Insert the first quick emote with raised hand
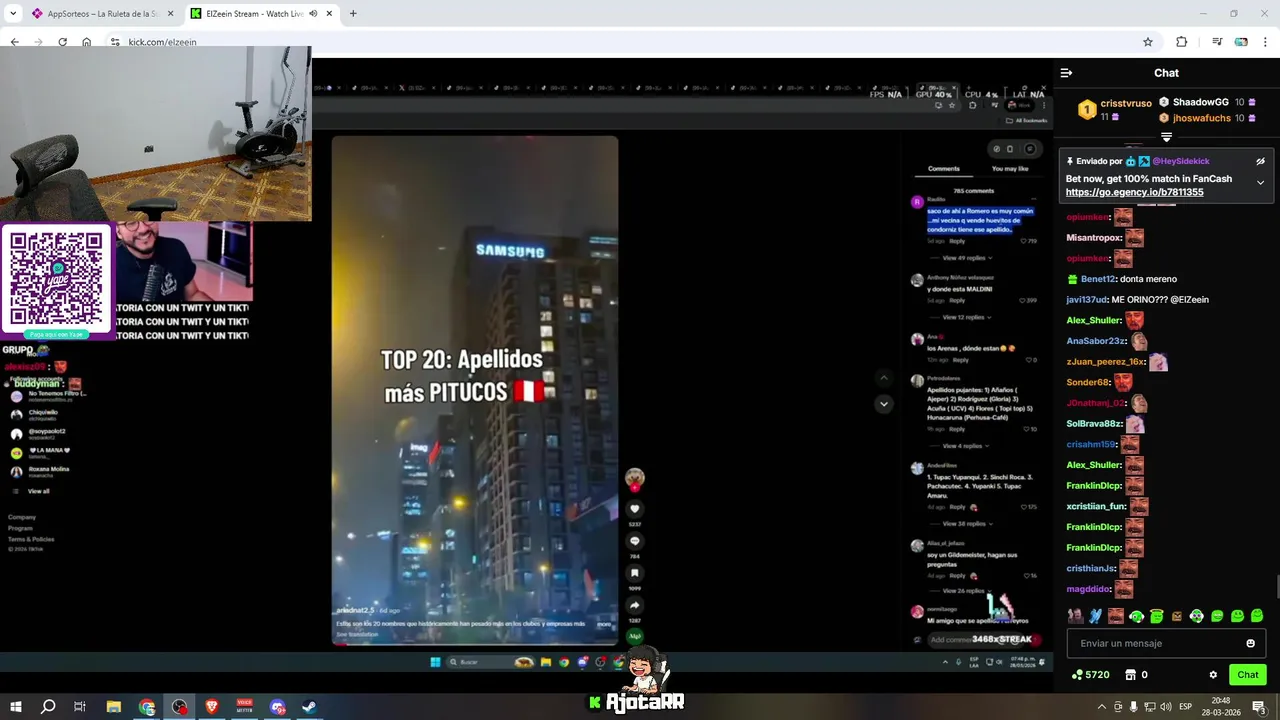This screenshot has width=1280, height=720. [1075, 616]
